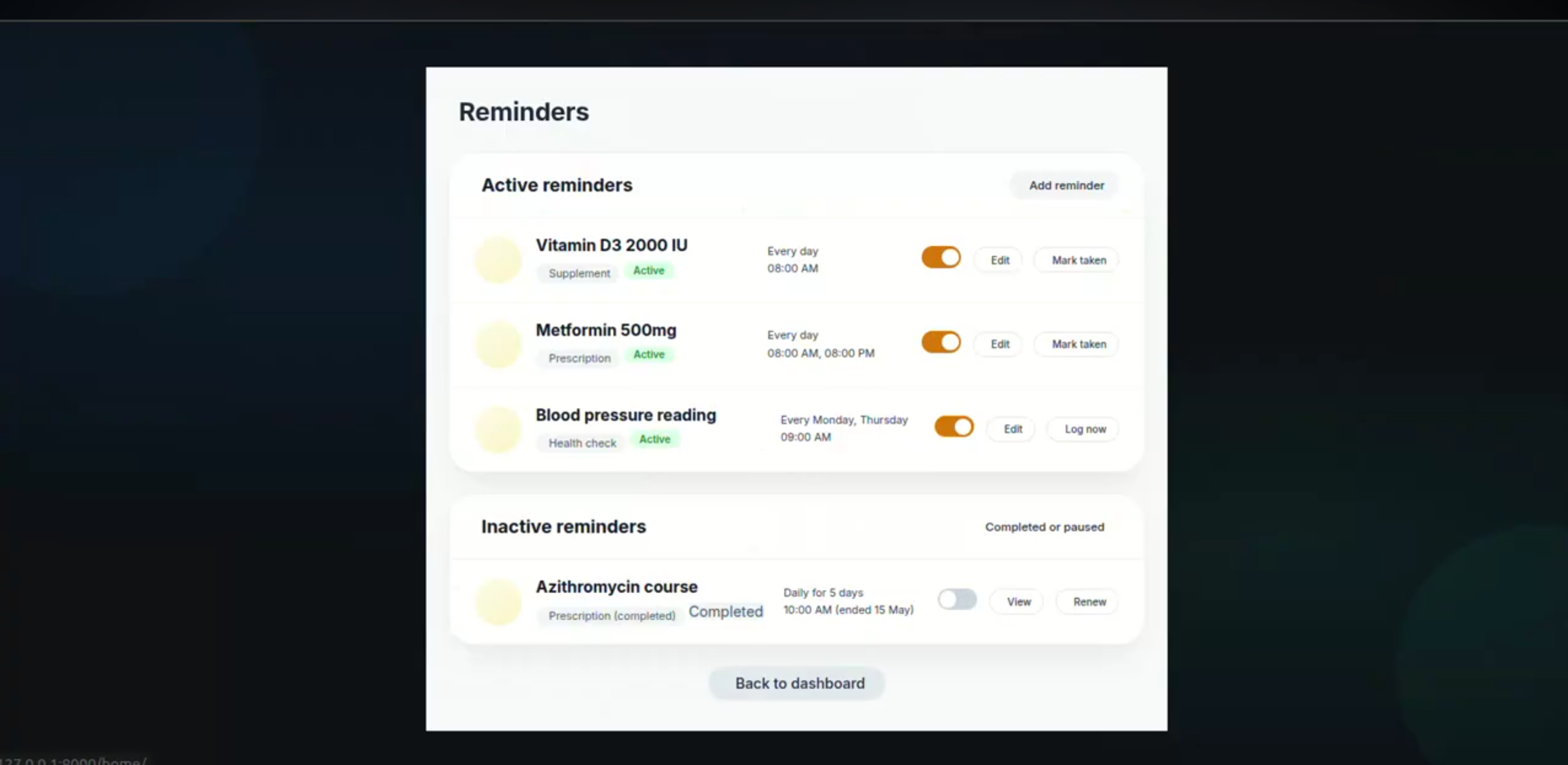Click the Blood pressure reading title

[x=626, y=415]
